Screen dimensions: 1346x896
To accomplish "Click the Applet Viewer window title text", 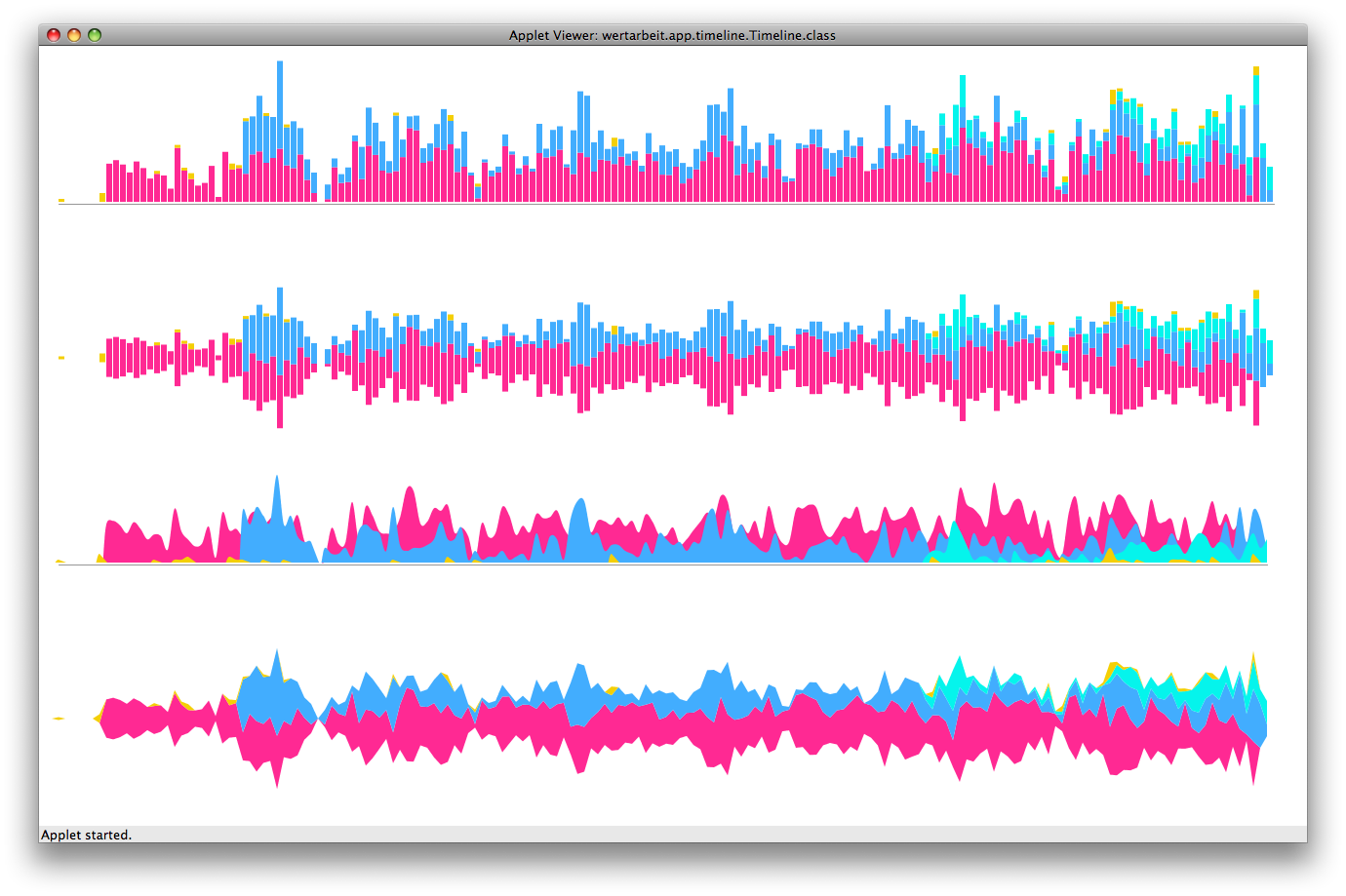I will (x=672, y=35).
